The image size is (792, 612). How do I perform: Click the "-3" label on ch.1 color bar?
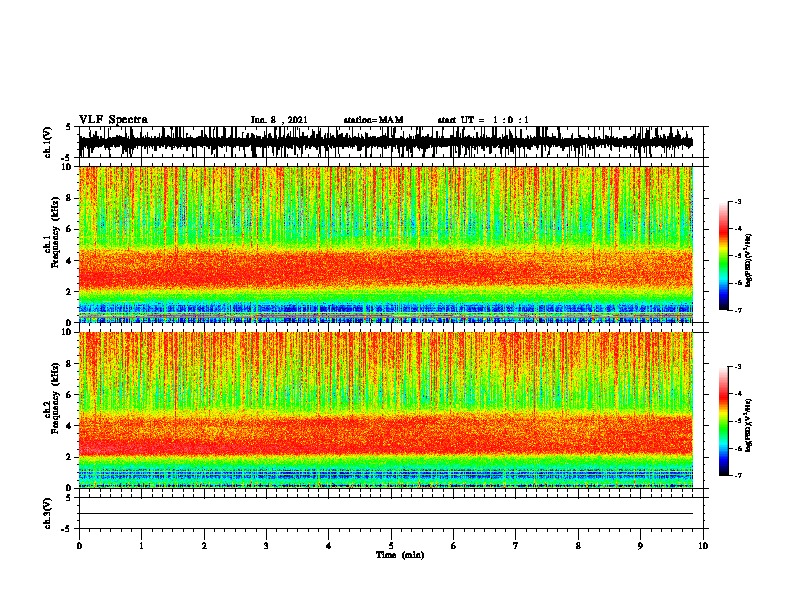pyautogui.click(x=738, y=202)
